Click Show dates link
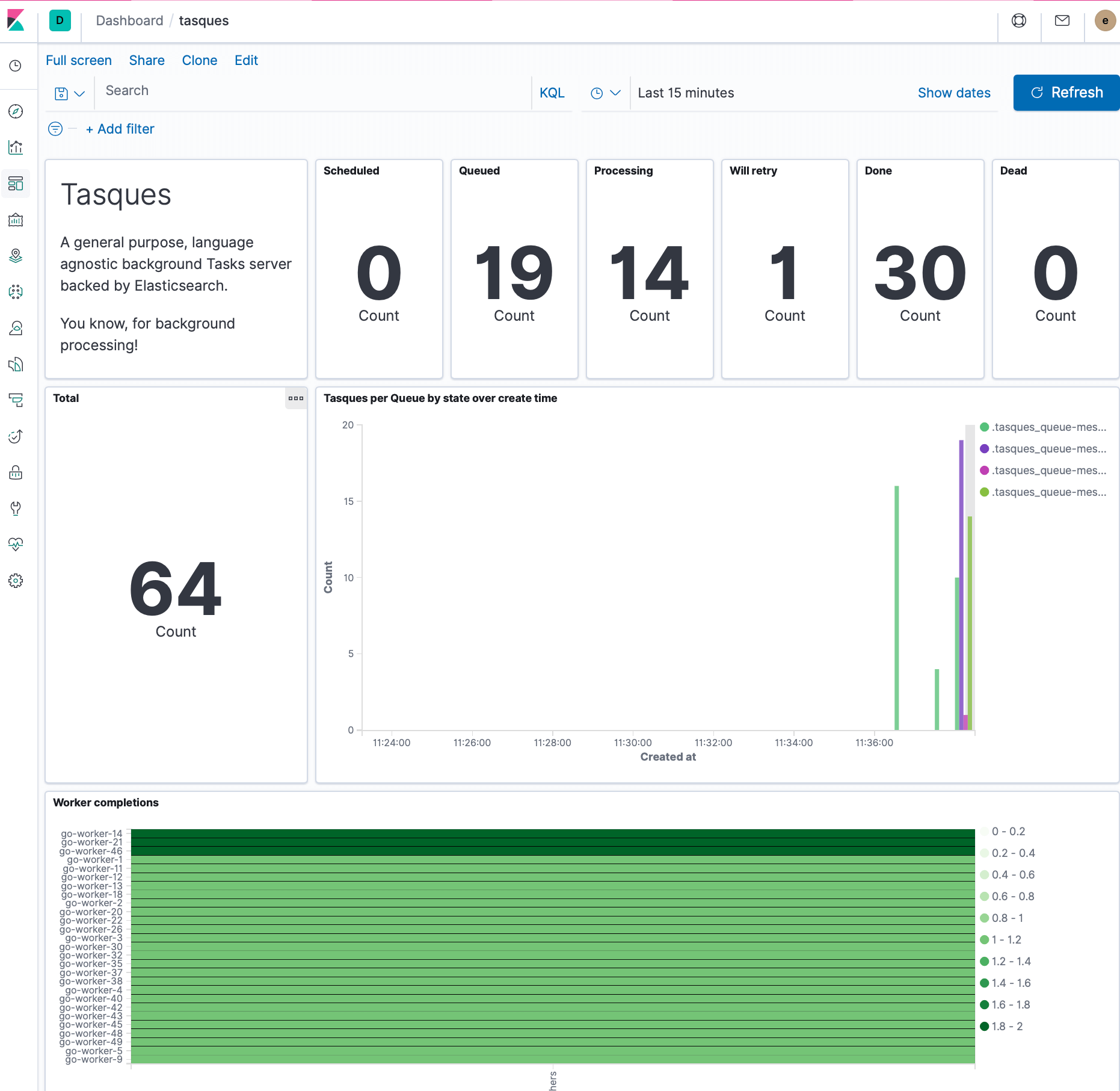This screenshot has height=1091, width=1120. pyautogui.click(x=954, y=93)
